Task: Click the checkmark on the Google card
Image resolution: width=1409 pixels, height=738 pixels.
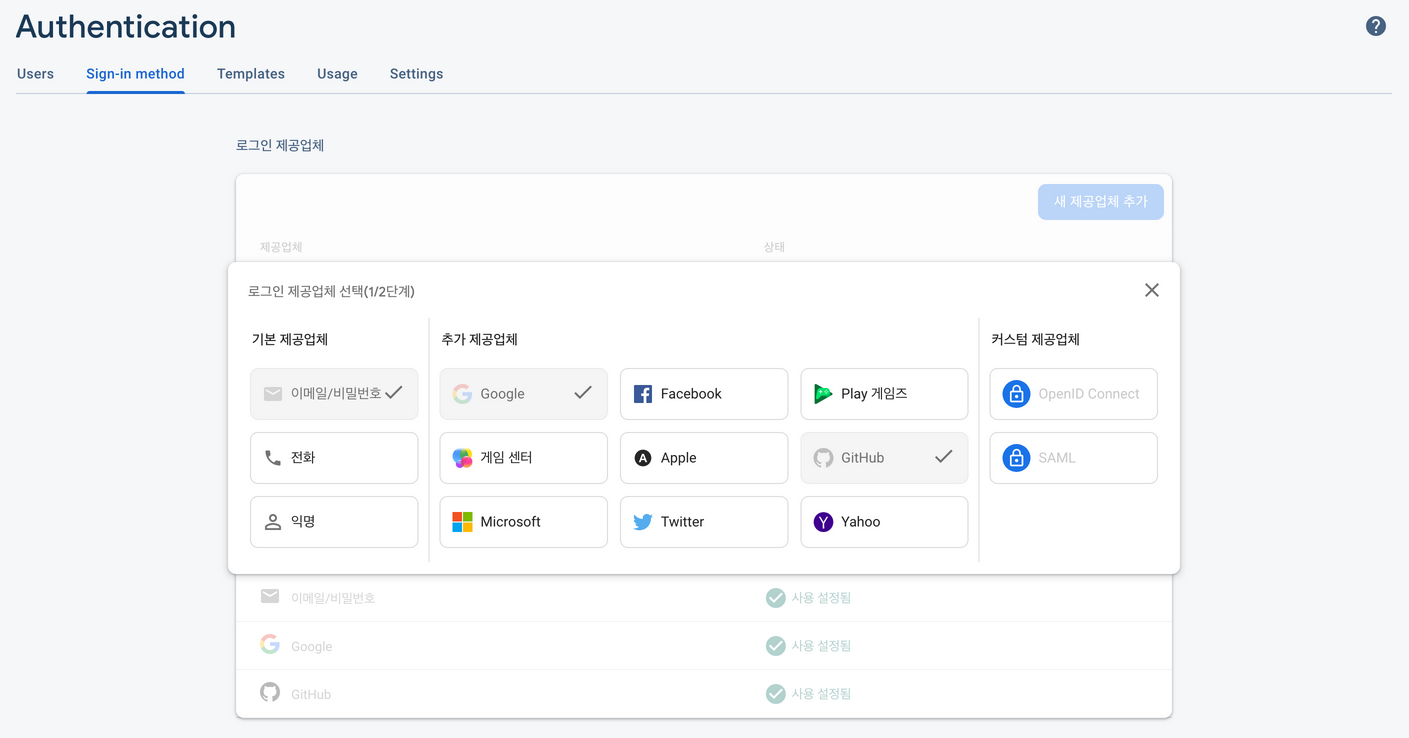Action: click(583, 393)
